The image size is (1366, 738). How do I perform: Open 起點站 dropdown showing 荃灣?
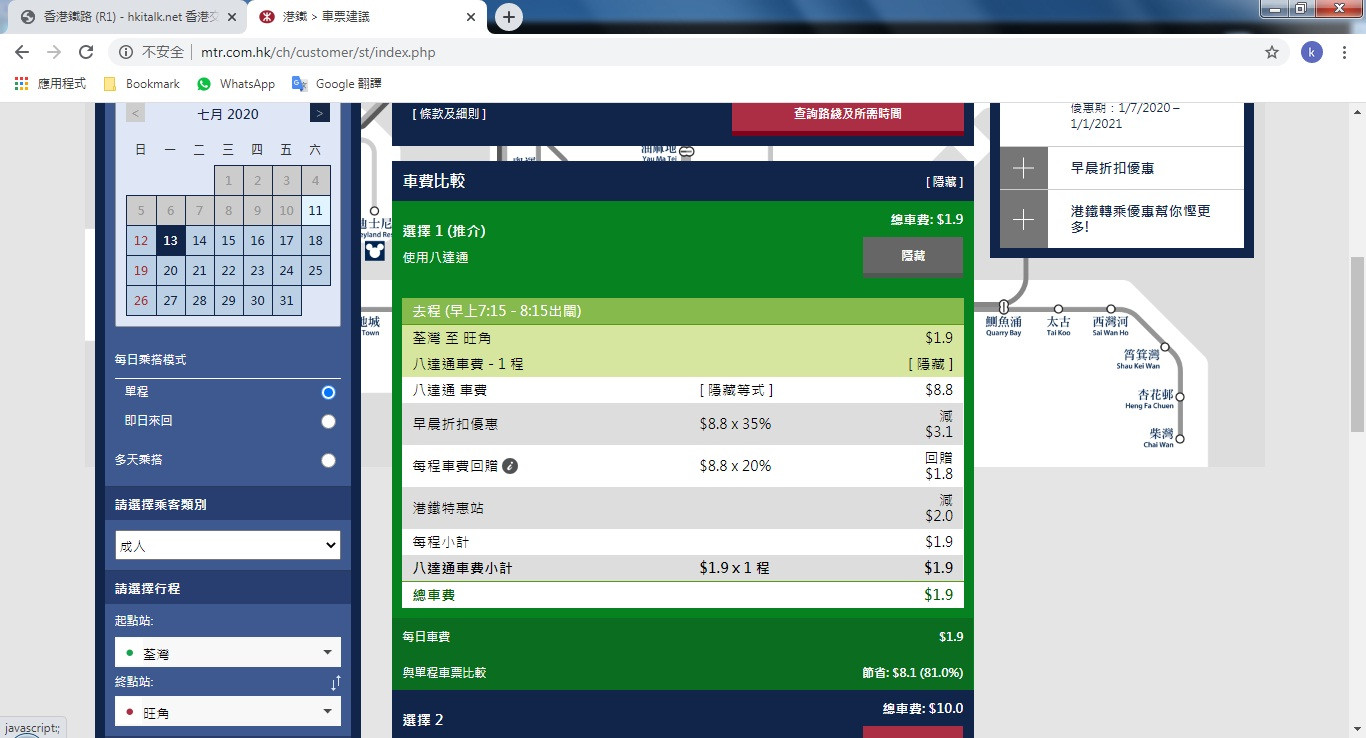pos(228,653)
